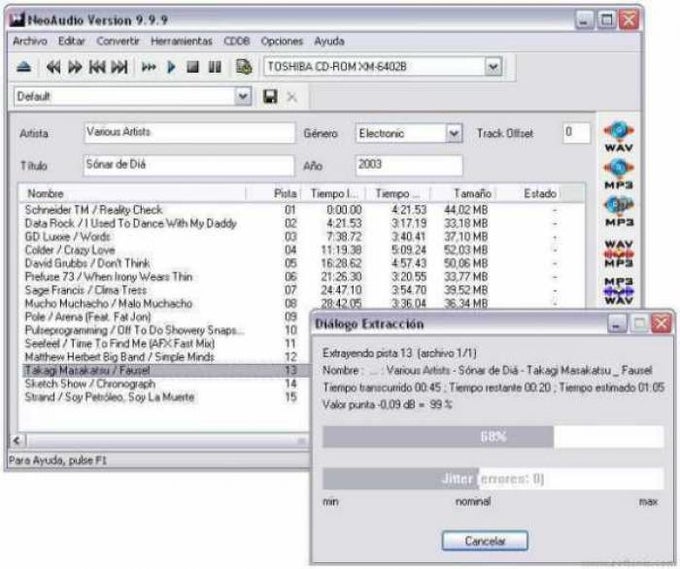This screenshot has height=569, width=680.
Task: Open the Opciones menu
Action: click(282, 41)
